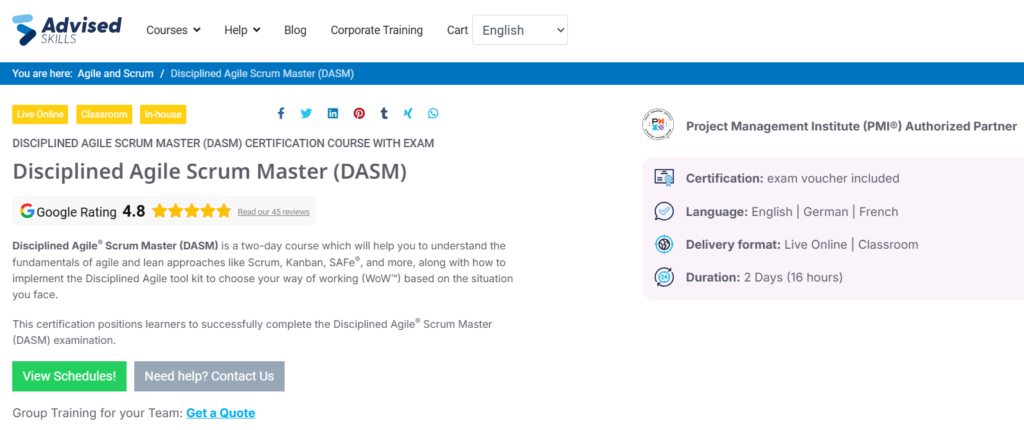Click 'exam voucher included' text
This screenshot has height=430, width=1024.
[x=833, y=178]
